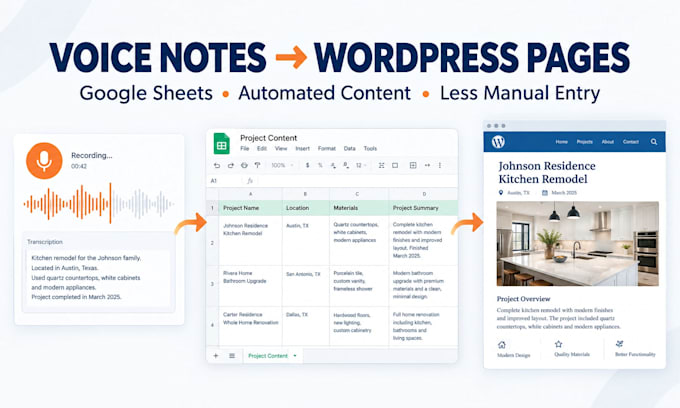This screenshot has width=680, height=408.
Task: Click the Location header cell
Action: coord(306,208)
